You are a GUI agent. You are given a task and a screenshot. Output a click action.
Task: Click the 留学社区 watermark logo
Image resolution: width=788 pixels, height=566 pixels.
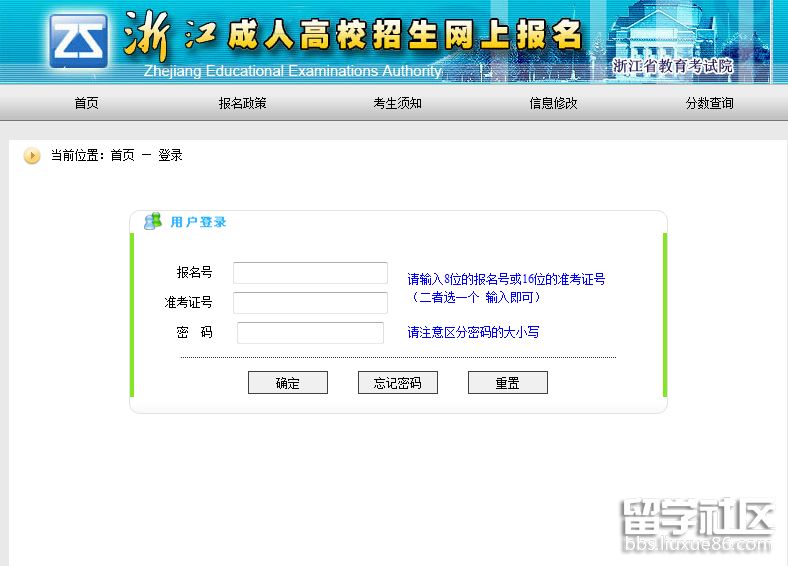pyautogui.click(x=698, y=524)
